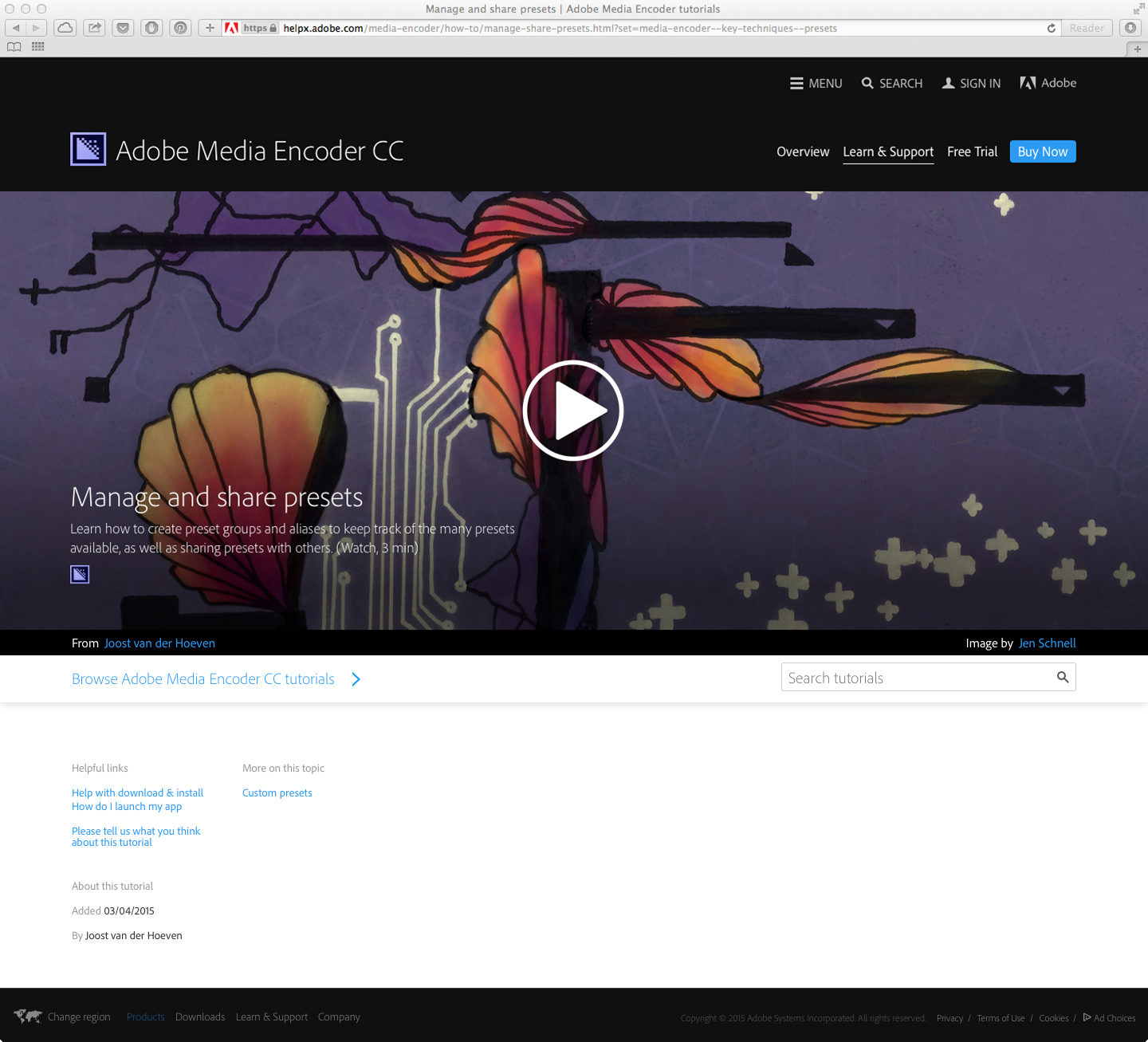Add bookmark with the plus button

[x=210, y=28]
